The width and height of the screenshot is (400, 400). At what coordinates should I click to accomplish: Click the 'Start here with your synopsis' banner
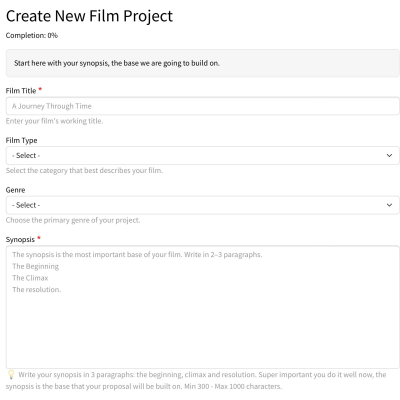(203, 63)
